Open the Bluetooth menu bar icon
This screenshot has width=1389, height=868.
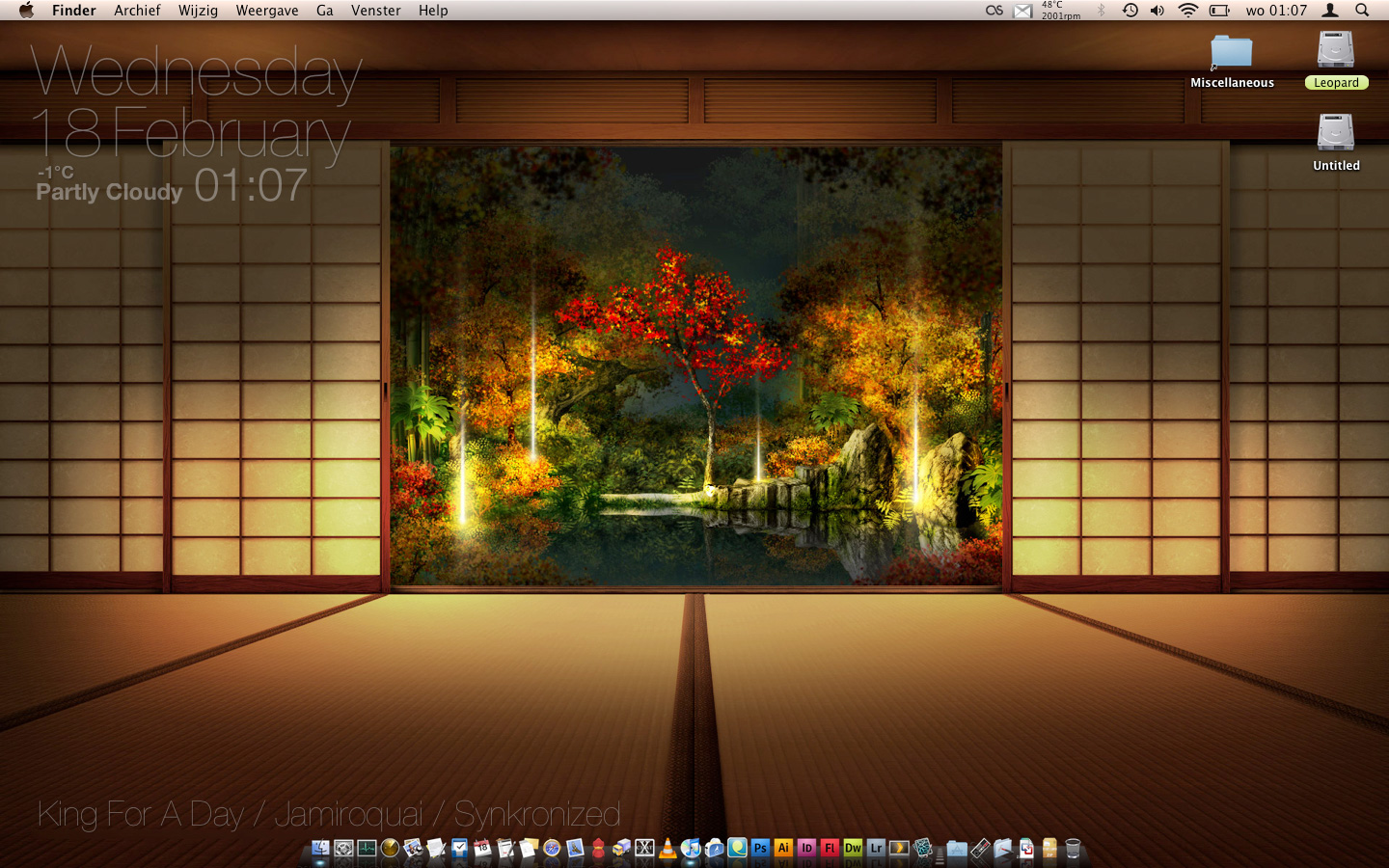1101,11
